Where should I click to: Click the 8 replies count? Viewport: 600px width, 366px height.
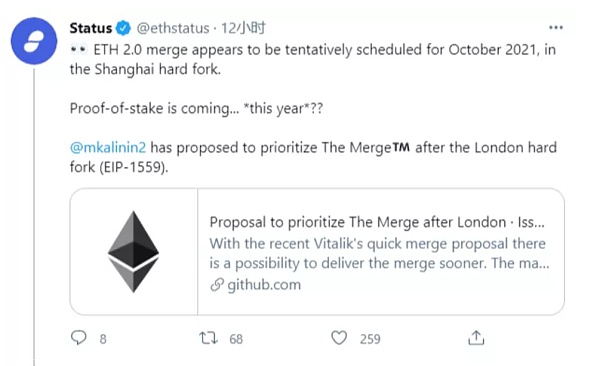pyautogui.click(x=103, y=339)
